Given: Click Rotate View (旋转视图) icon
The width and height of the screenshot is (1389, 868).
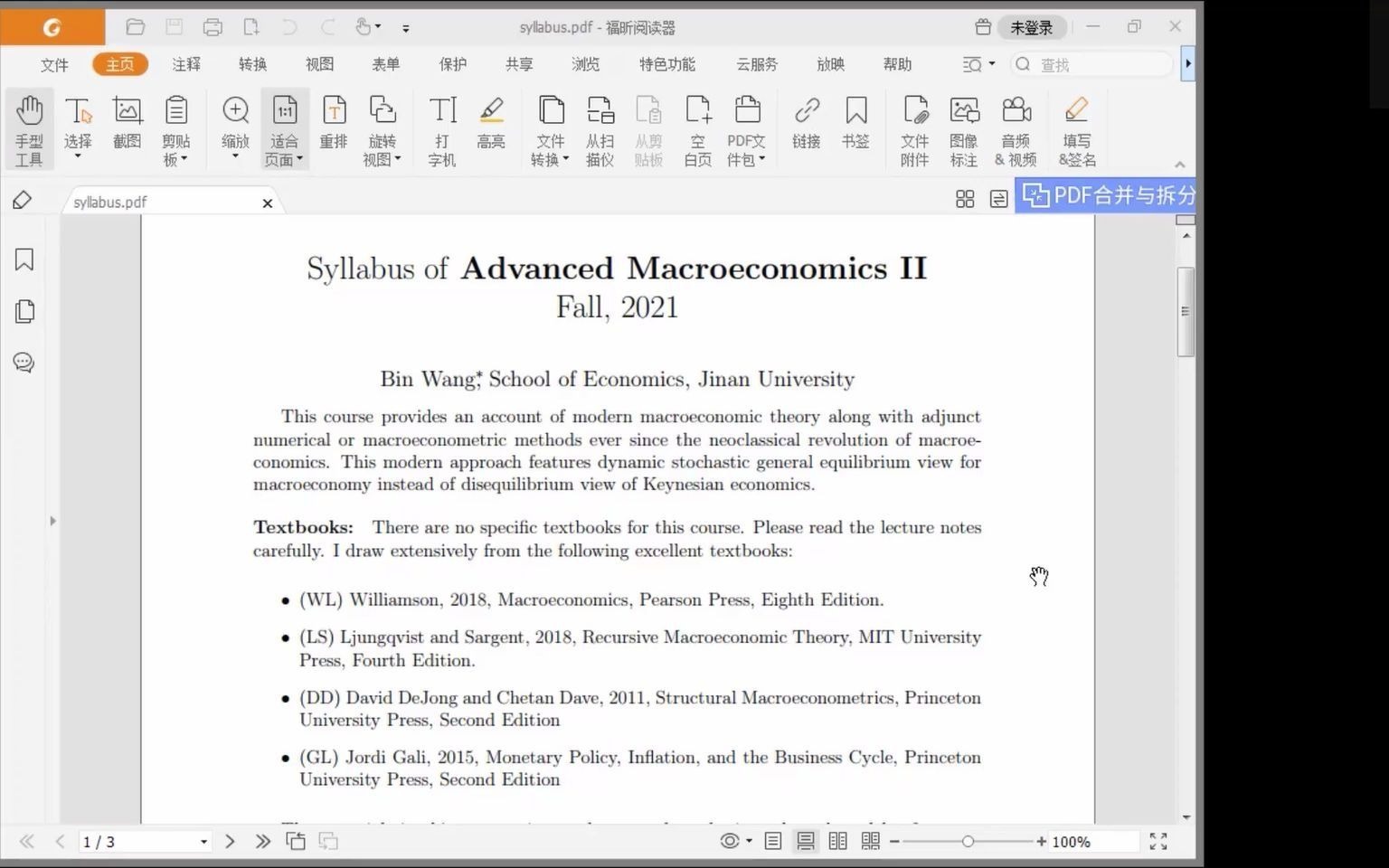Looking at the screenshot, I should tap(383, 130).
